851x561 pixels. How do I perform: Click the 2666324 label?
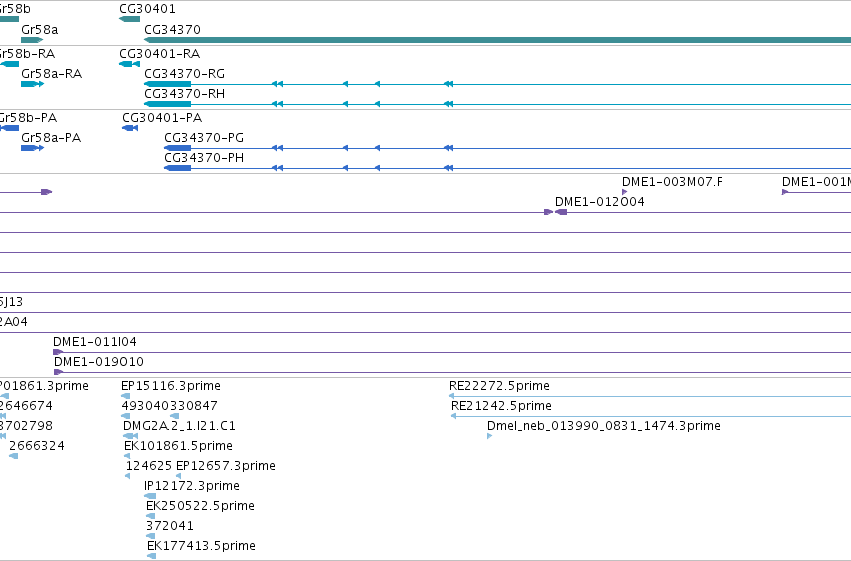click(x=37, y=445)
